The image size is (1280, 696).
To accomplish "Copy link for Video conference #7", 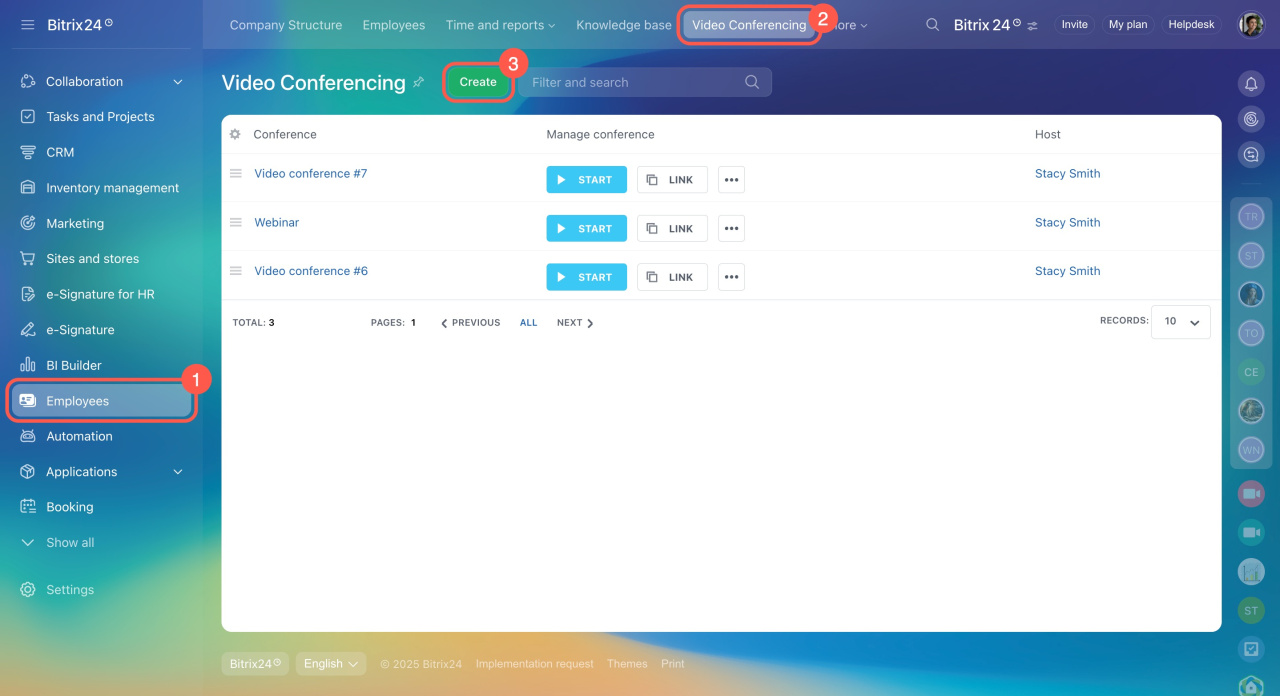I will tap(672, 180).
